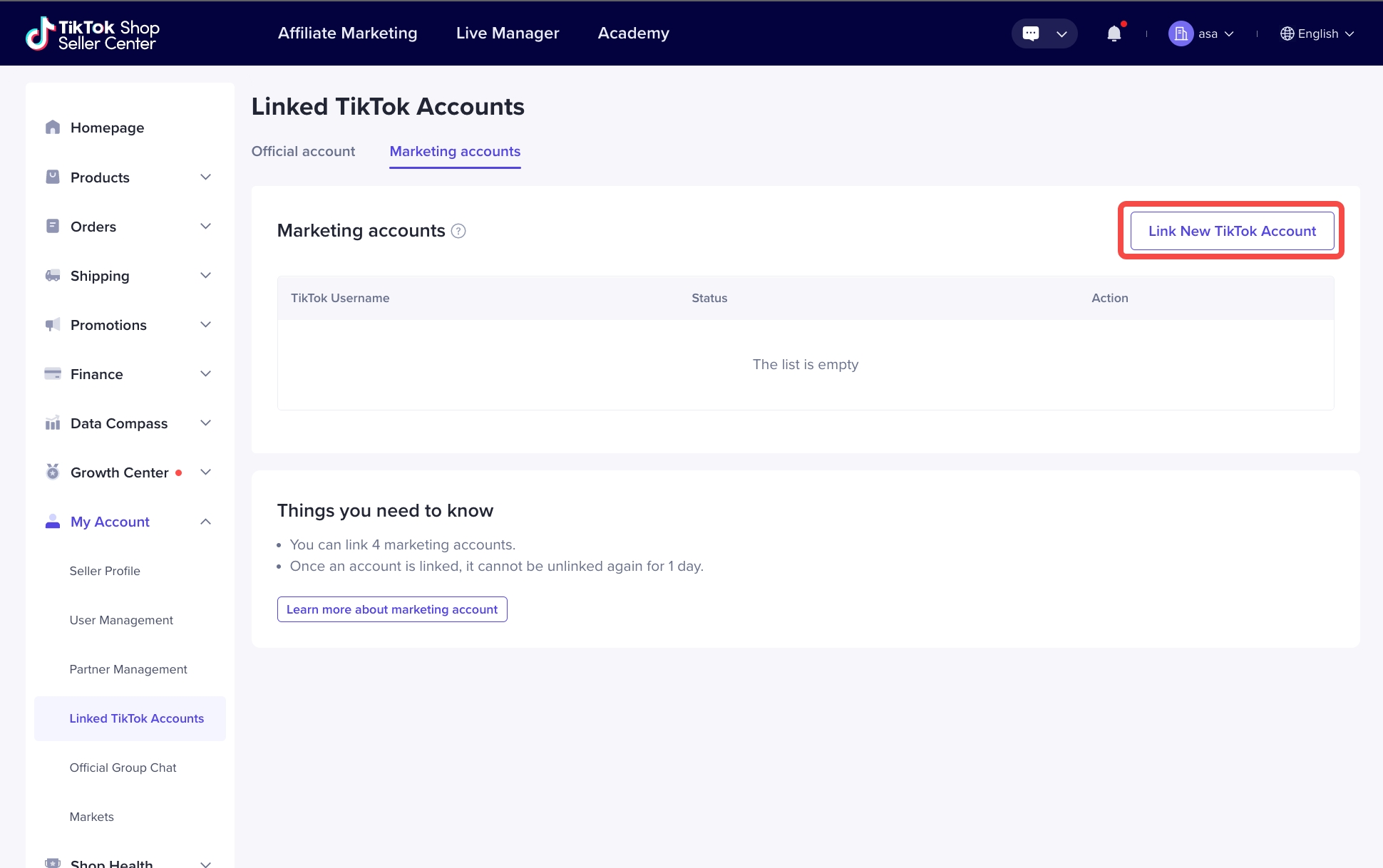Expand the Finance submenu chevron
This screenshot has height=868, width=1383.
(x=206, y=373)
